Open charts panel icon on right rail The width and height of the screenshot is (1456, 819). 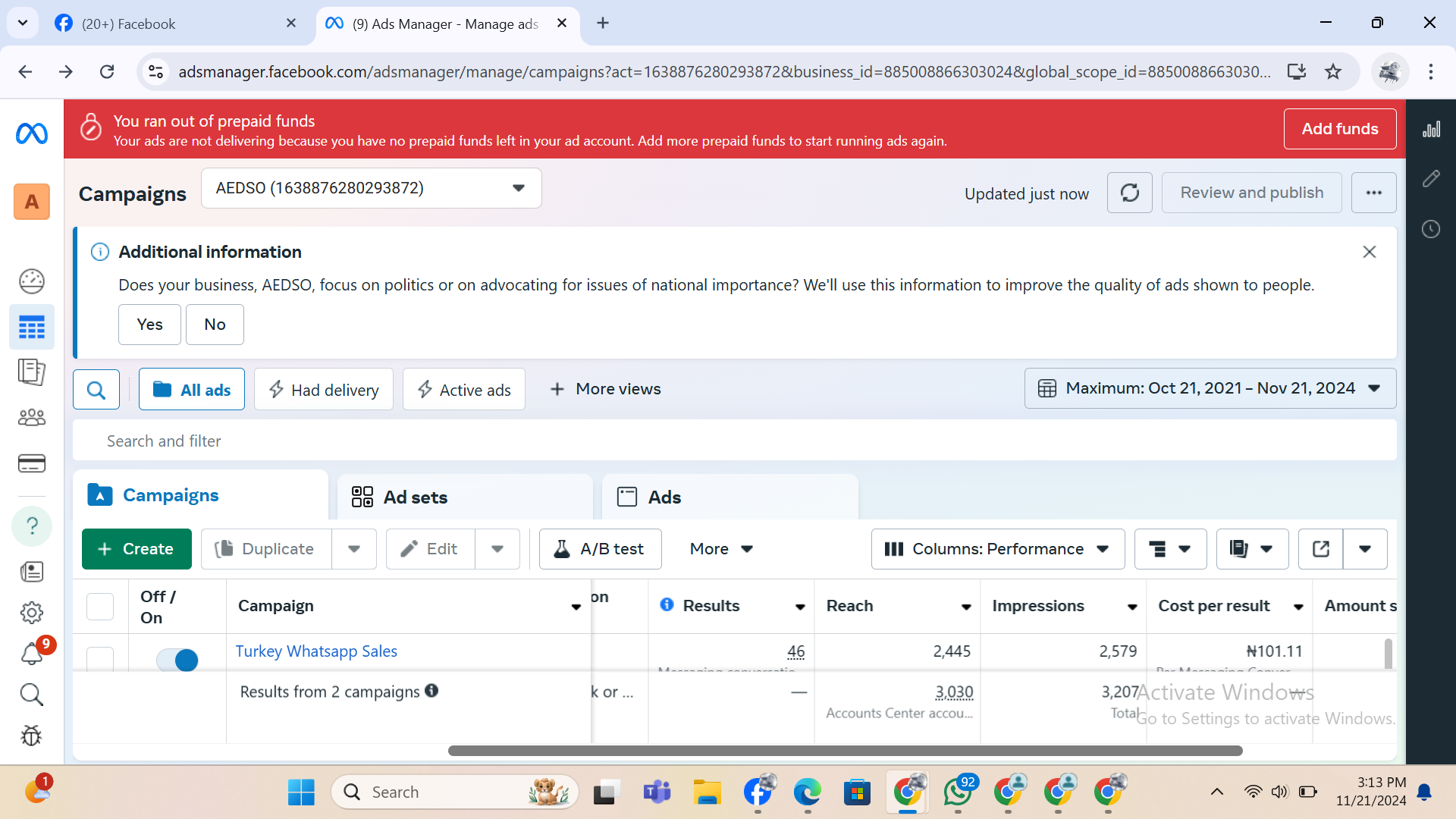click(1431, 129)
